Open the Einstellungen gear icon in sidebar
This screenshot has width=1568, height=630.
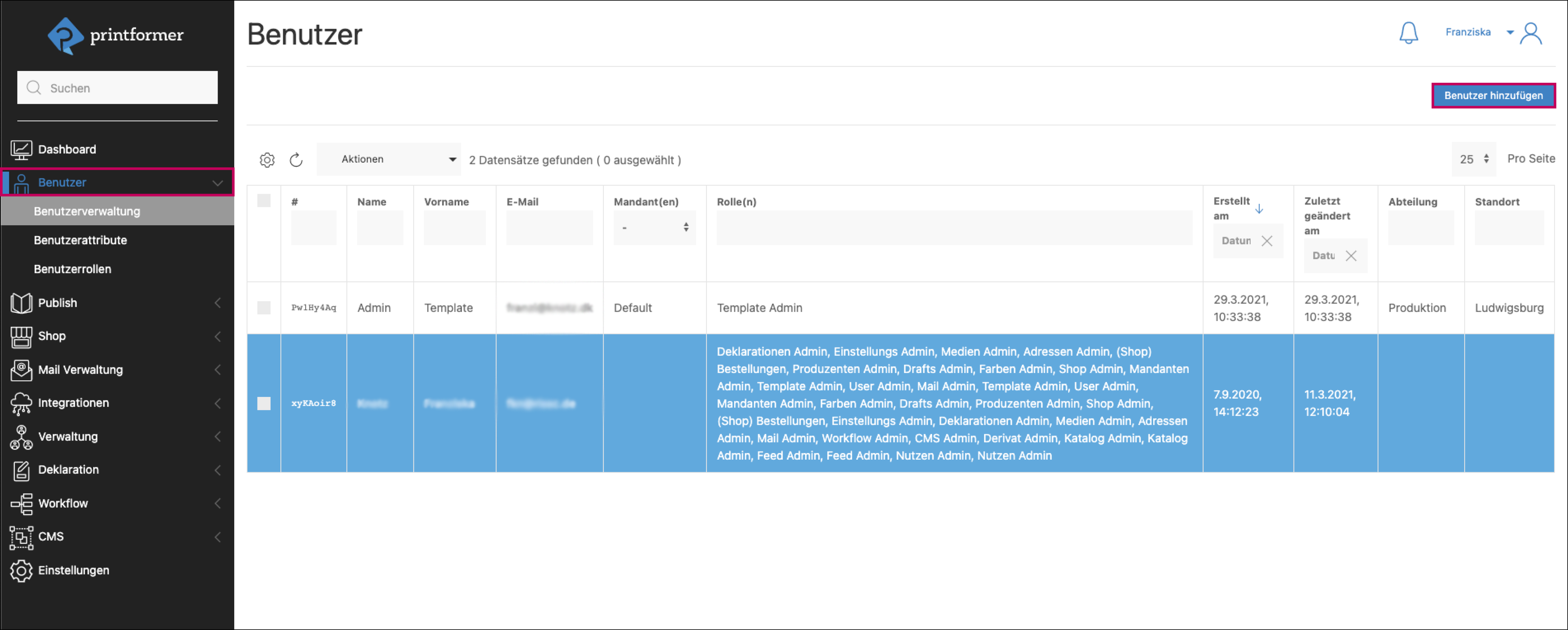(21, 570)
